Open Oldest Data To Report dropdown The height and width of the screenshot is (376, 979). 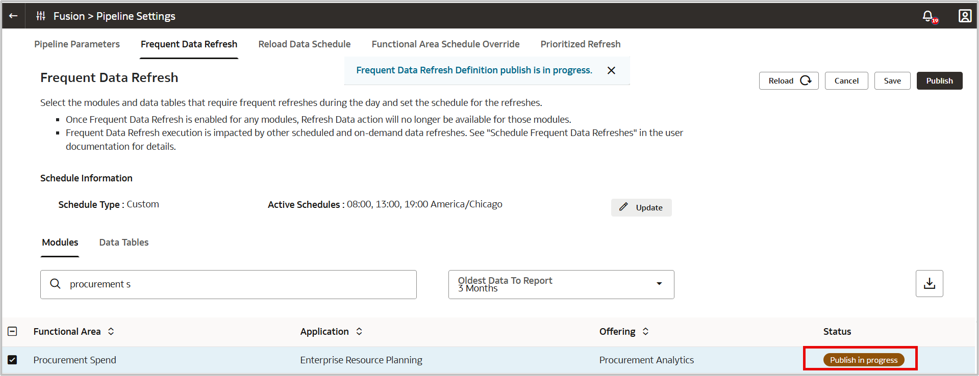561,284
